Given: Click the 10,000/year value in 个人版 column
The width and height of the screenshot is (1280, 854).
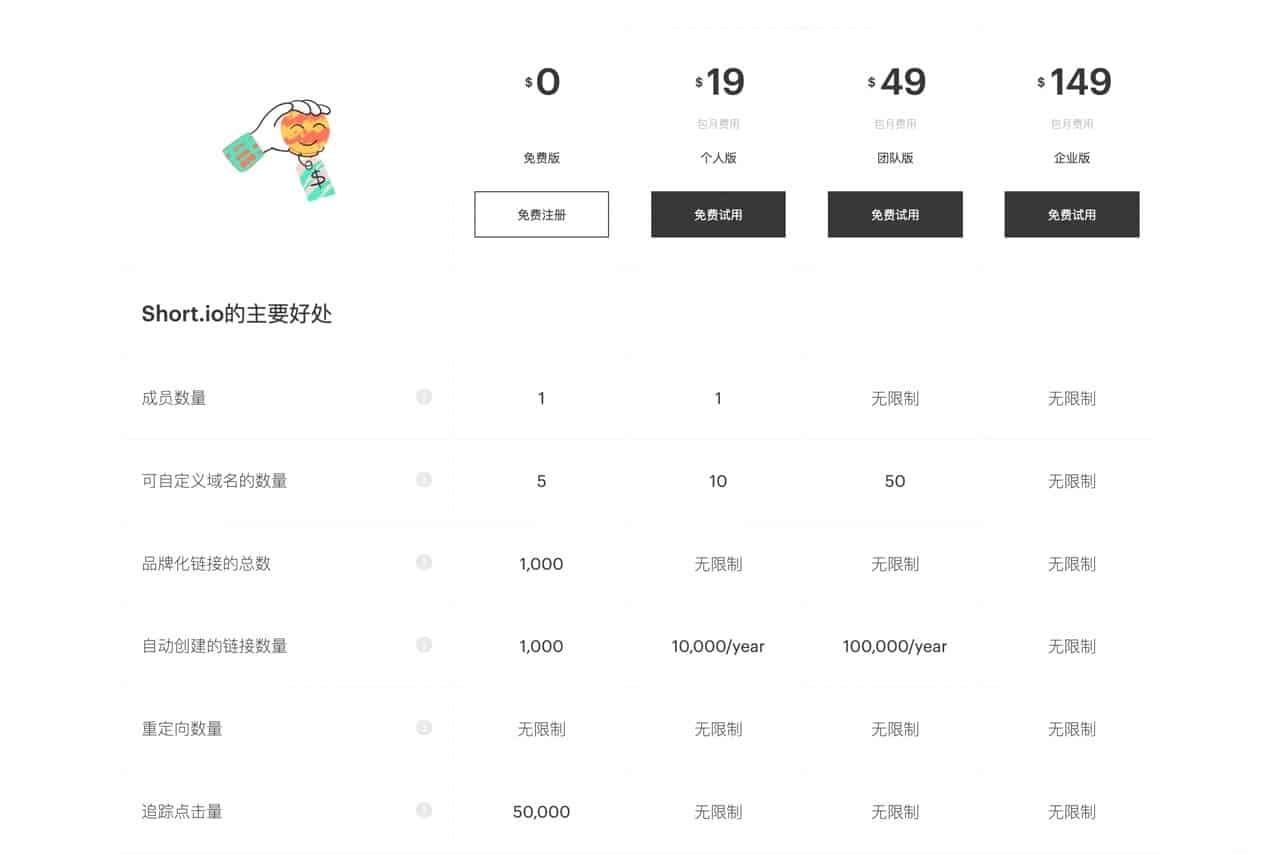Looking at the screenshot, I should pyautogui.click(x=718, y=646).
